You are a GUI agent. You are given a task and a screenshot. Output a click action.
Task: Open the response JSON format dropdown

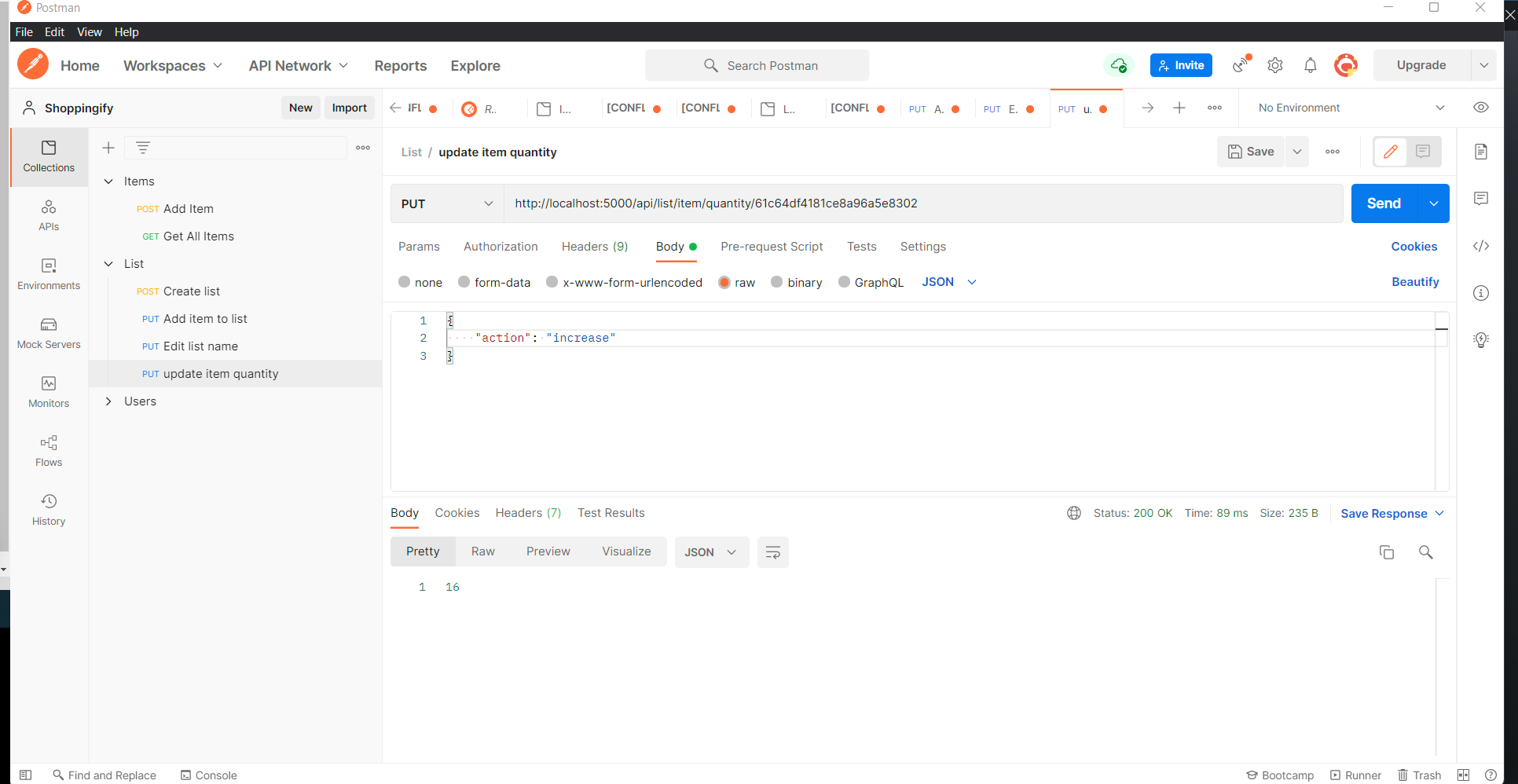click(712, 552)
